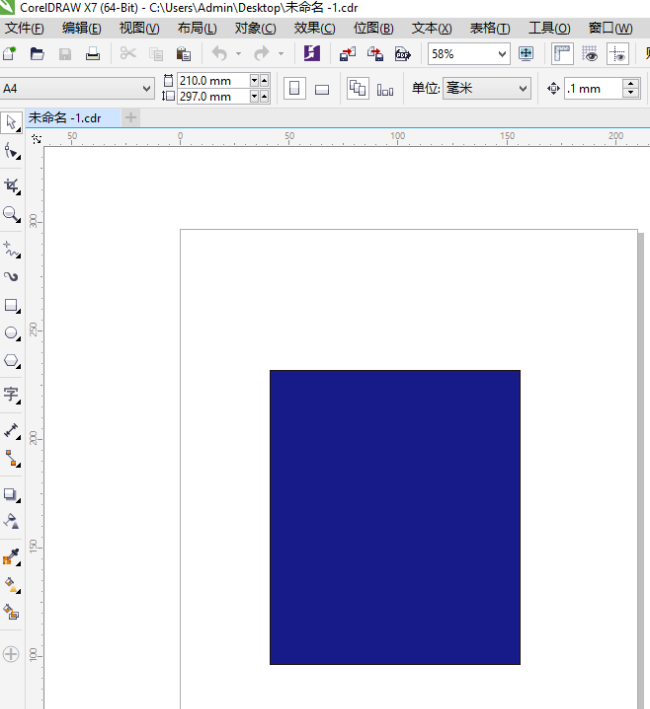
Task: Activate the Text tool (字)
Action: 12,393
